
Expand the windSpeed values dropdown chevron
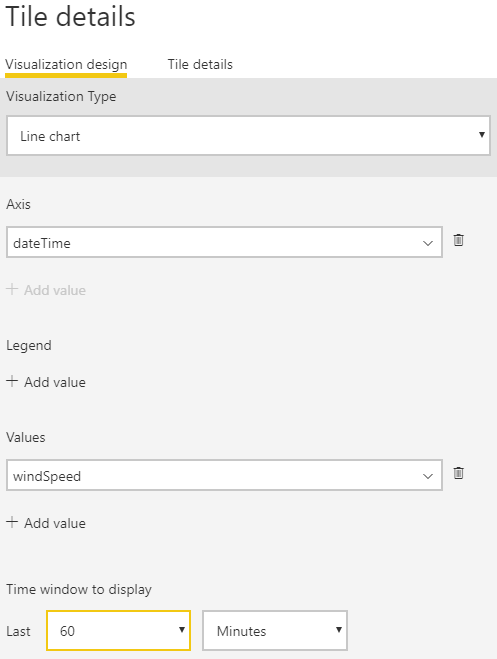pos(428,476)
